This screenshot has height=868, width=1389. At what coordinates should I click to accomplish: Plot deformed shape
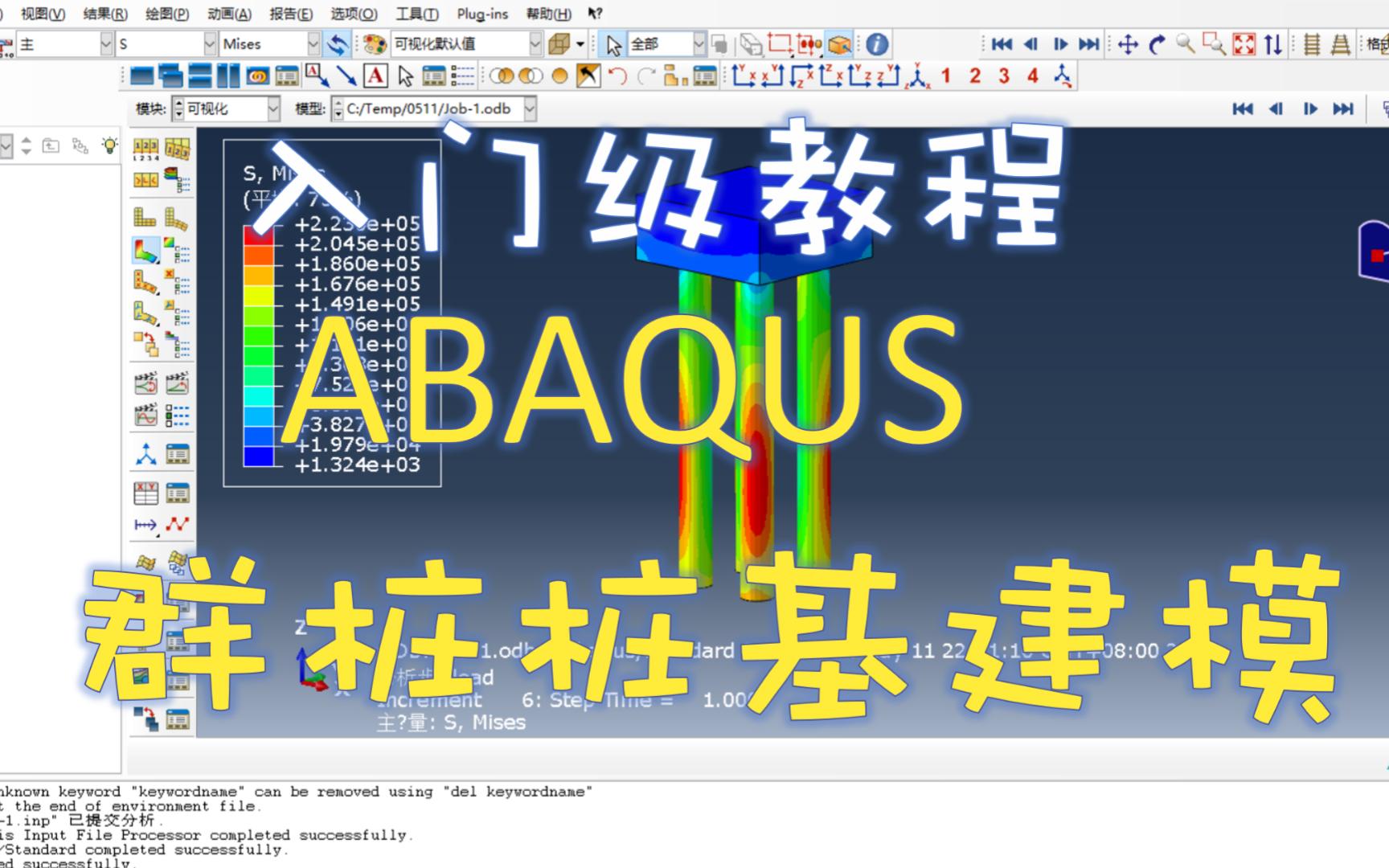click(x=176, y=217)
